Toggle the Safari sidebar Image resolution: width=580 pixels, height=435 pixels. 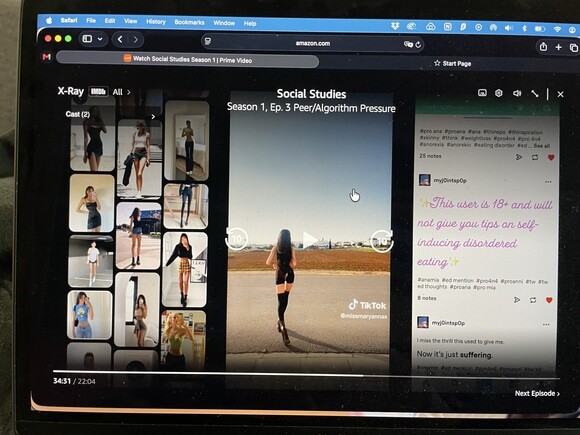tap(87, 38)
